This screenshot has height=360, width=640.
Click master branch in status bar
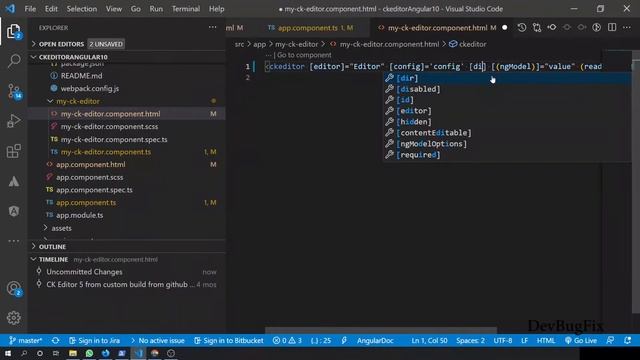pyautogui.click(x=25, y=340)
